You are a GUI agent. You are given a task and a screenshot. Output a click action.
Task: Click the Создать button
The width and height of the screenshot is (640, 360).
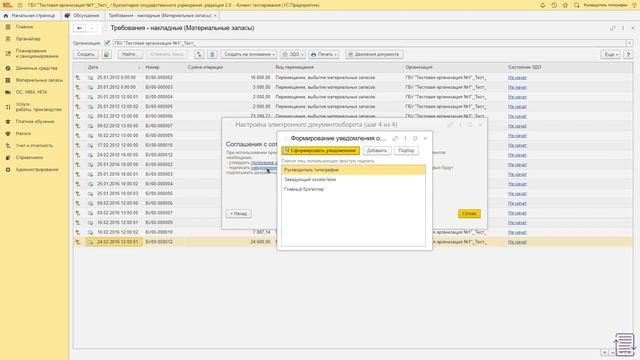point(86,54)
